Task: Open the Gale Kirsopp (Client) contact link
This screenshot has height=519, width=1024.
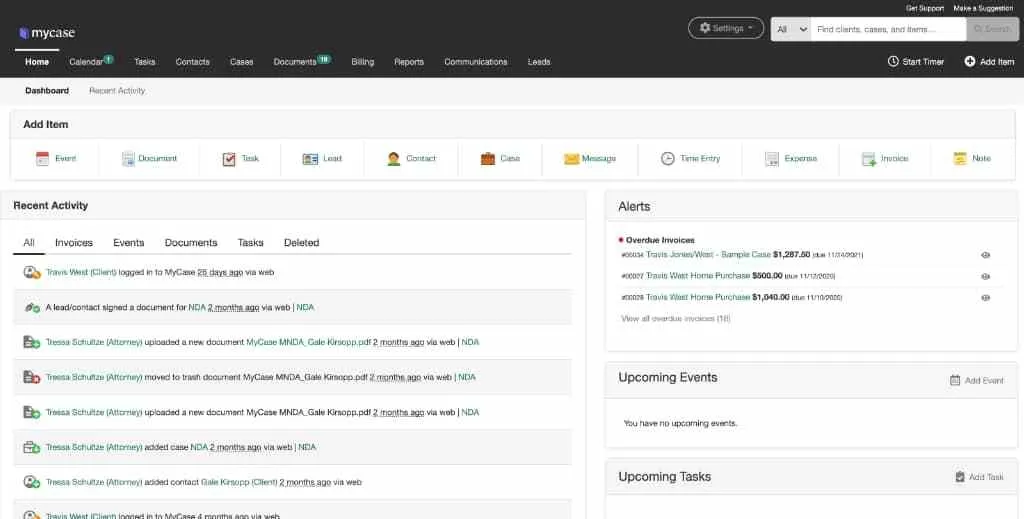Action: click(x=239, y=482)
